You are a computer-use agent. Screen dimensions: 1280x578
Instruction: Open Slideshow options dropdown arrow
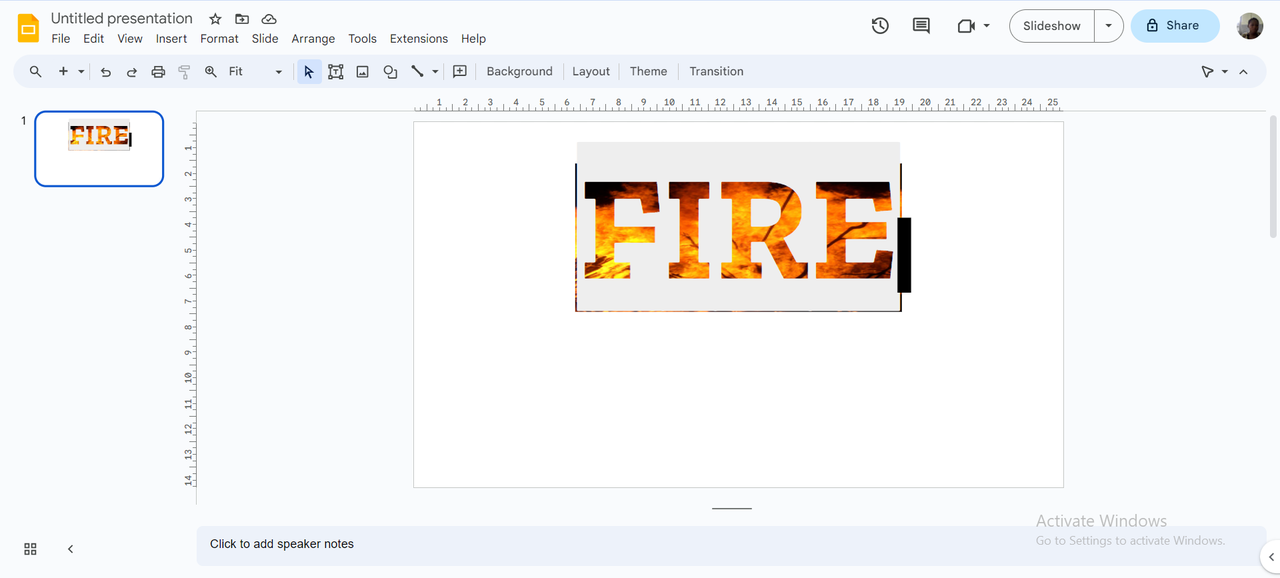pos(1109,26)
